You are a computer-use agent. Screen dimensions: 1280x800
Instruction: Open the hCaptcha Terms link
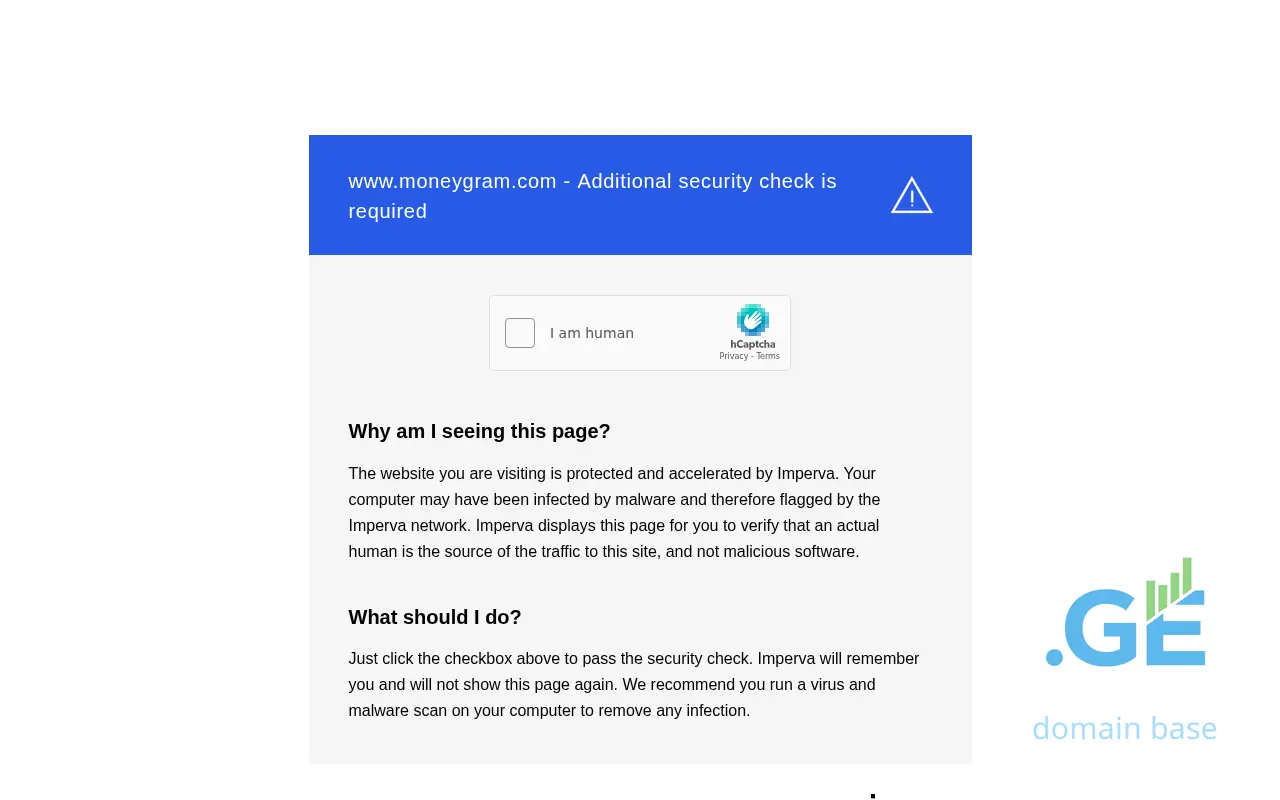[768, 356]
